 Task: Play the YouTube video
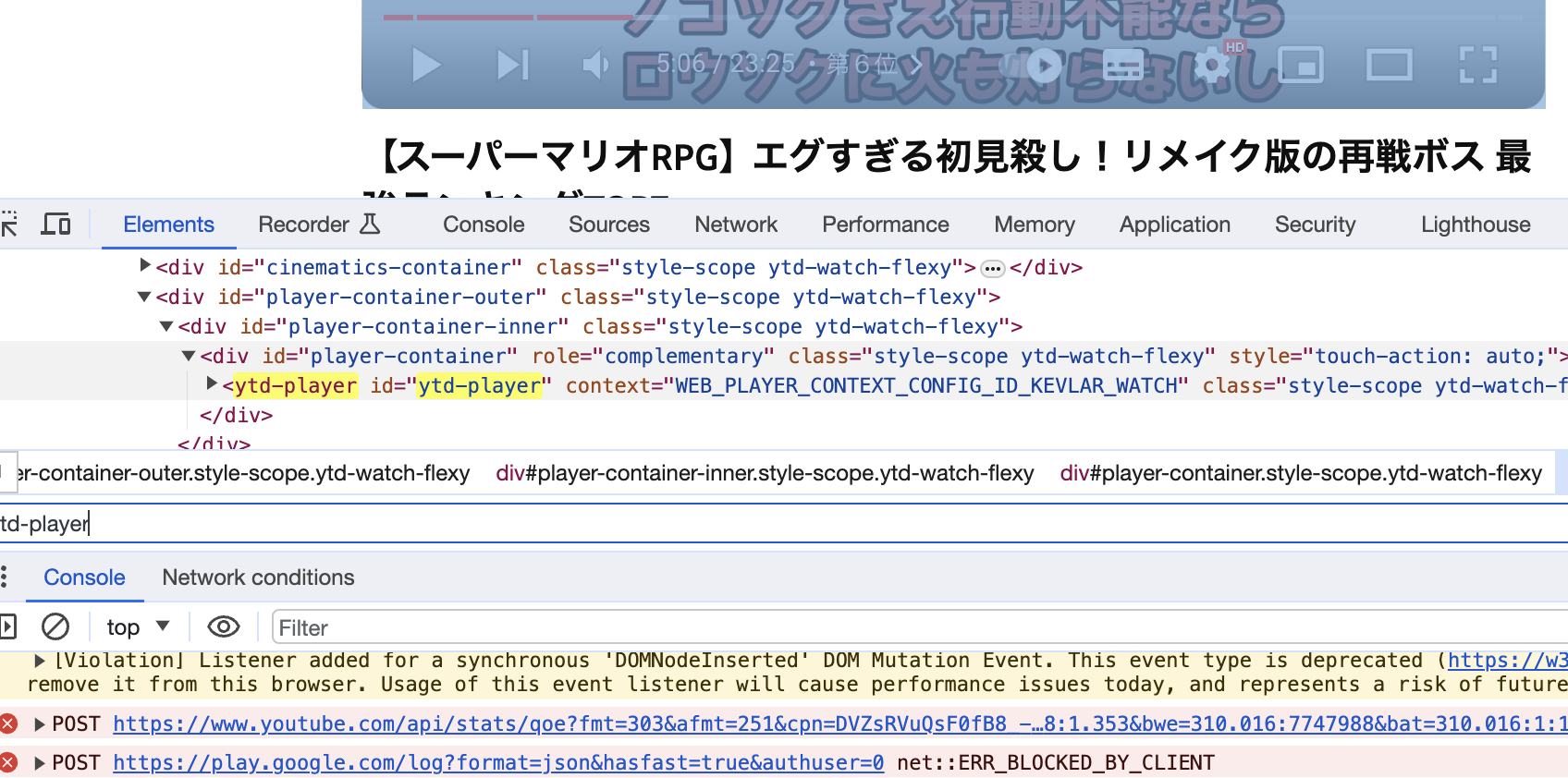[x=425, y=65]
